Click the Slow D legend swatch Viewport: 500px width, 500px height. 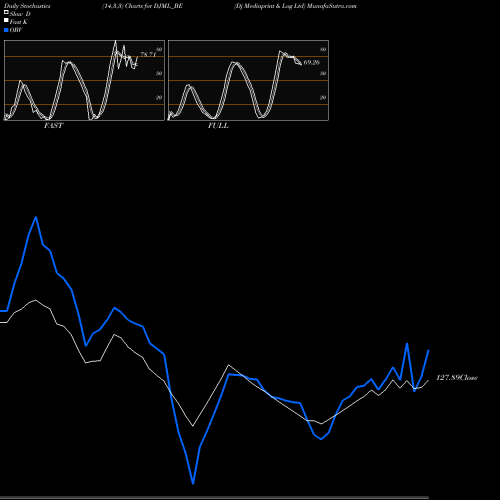(6, 12)
